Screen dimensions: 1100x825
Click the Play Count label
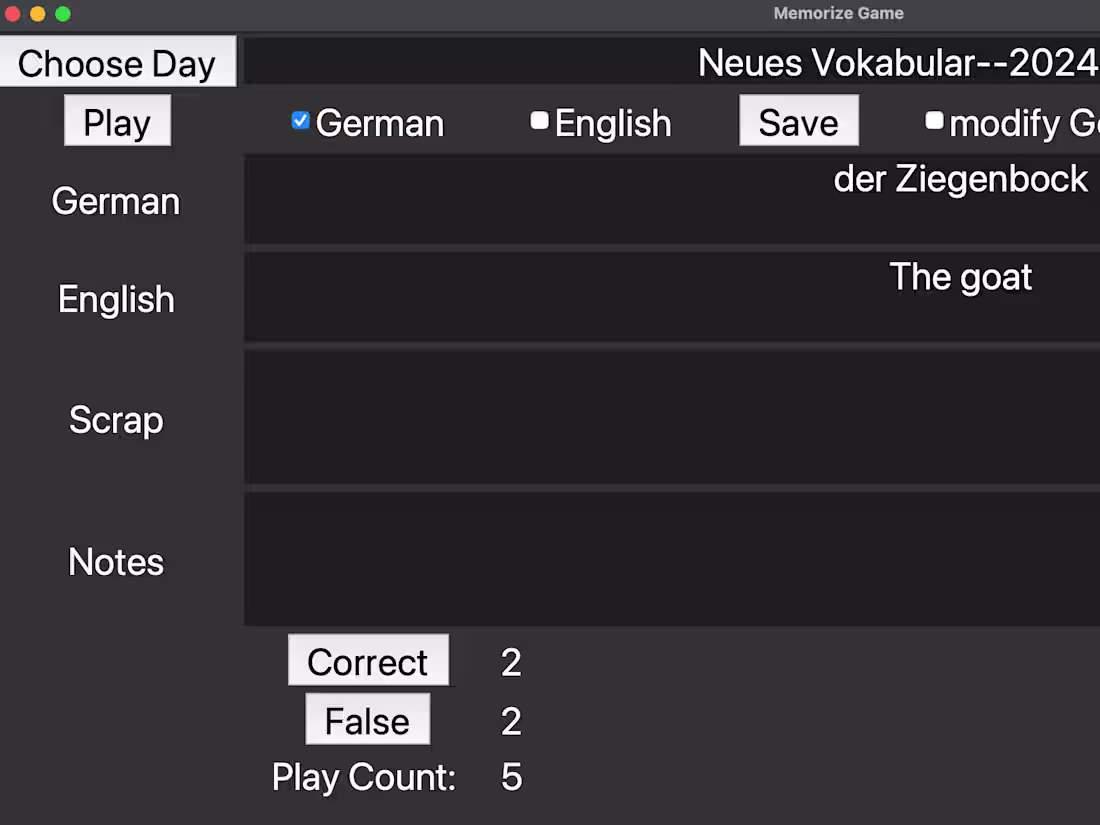[363, 777]
